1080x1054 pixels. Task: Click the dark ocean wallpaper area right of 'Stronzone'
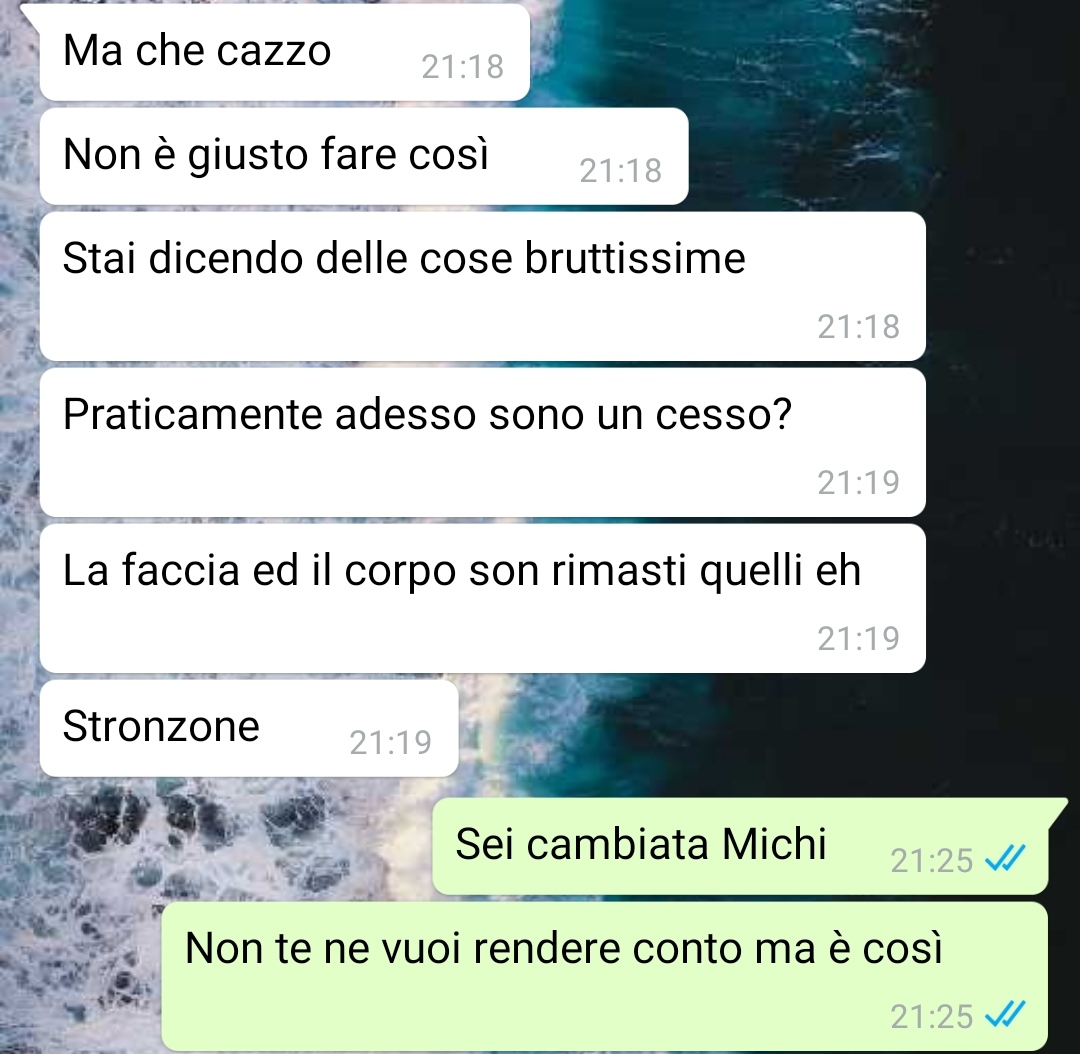point(758,730)
